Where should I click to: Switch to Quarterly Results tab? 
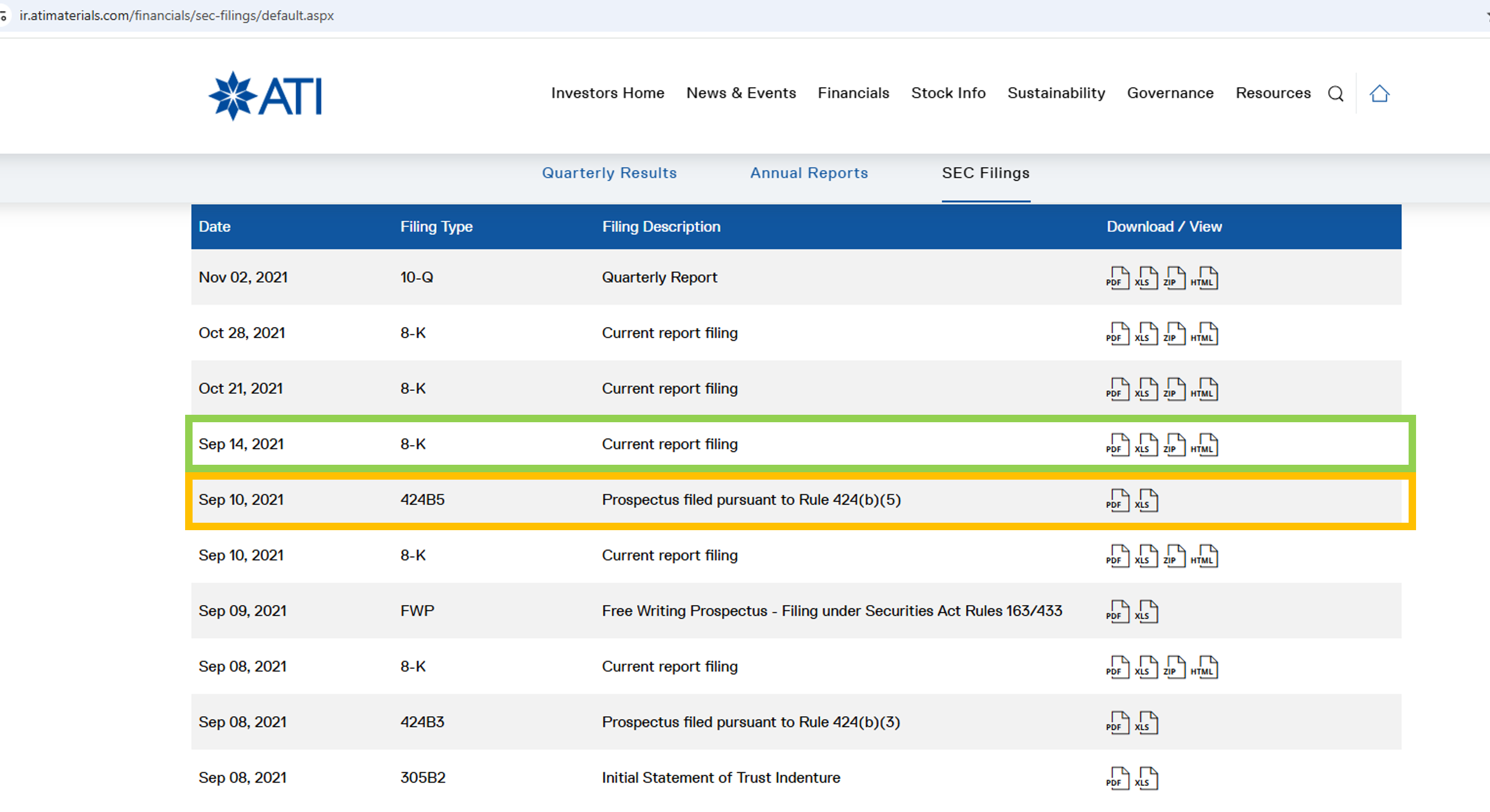609,173
